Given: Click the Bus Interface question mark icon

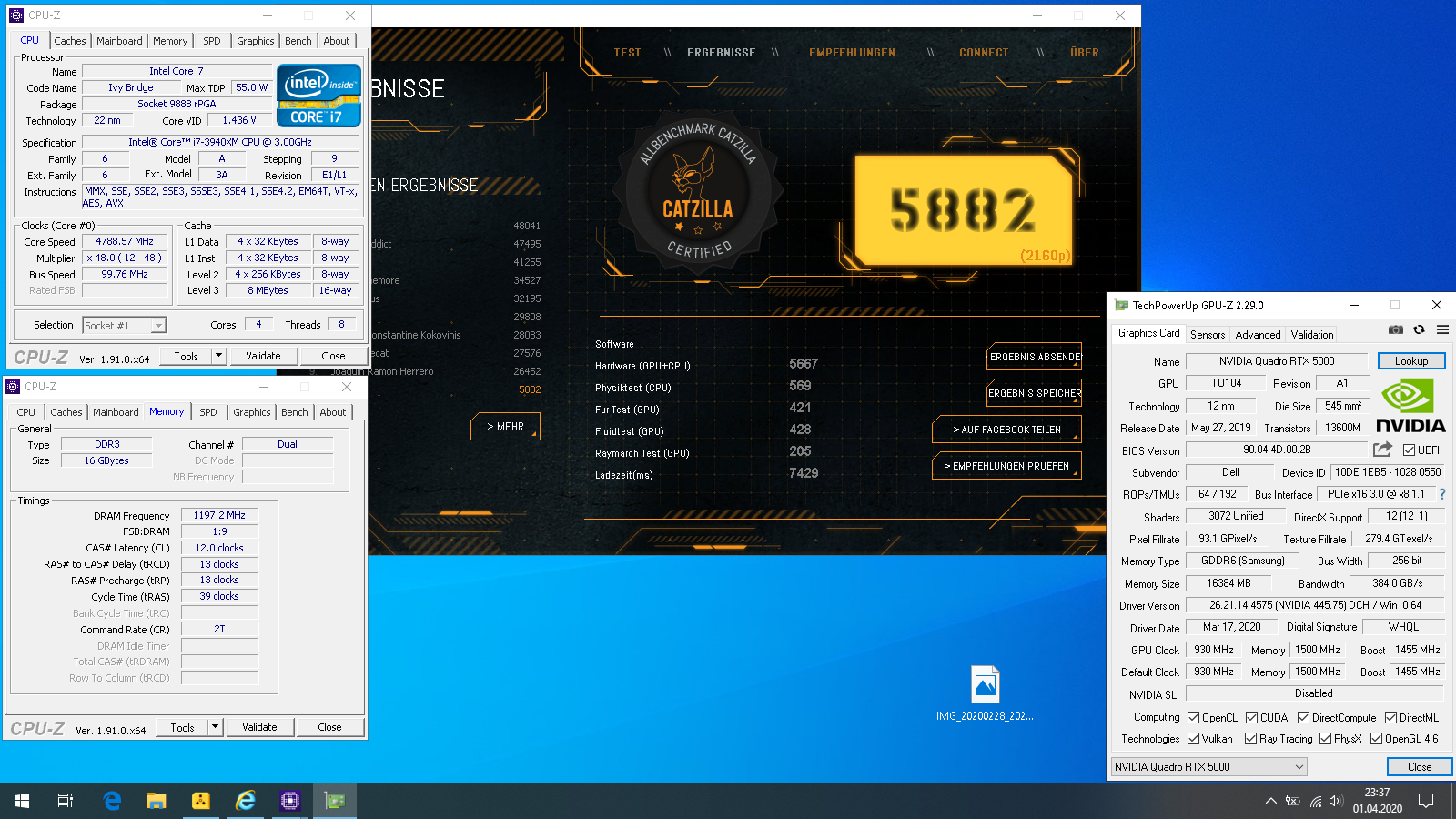Looking at the screenshot, I should tap(1442, 494).
